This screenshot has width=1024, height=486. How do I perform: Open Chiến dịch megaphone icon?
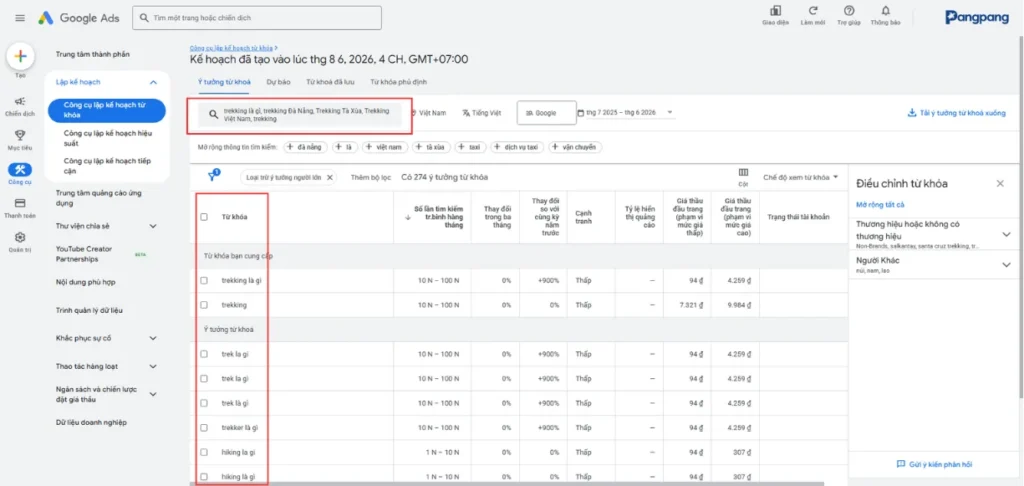[x=20, y=101]
